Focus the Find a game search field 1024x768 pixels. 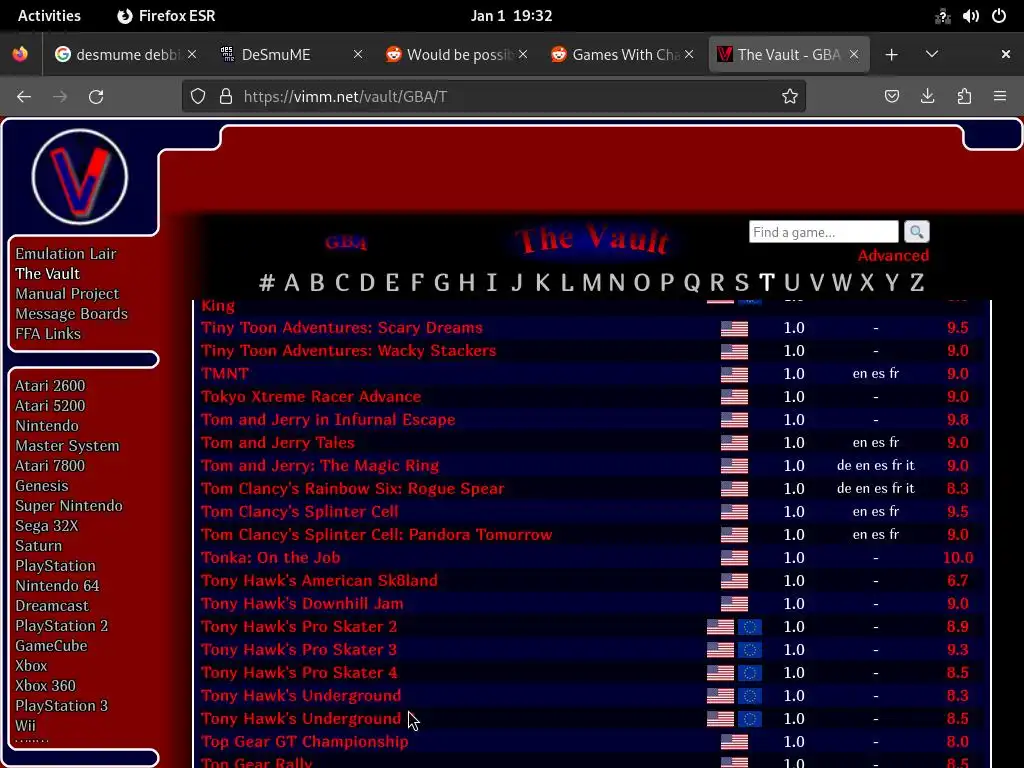[824, 232]
